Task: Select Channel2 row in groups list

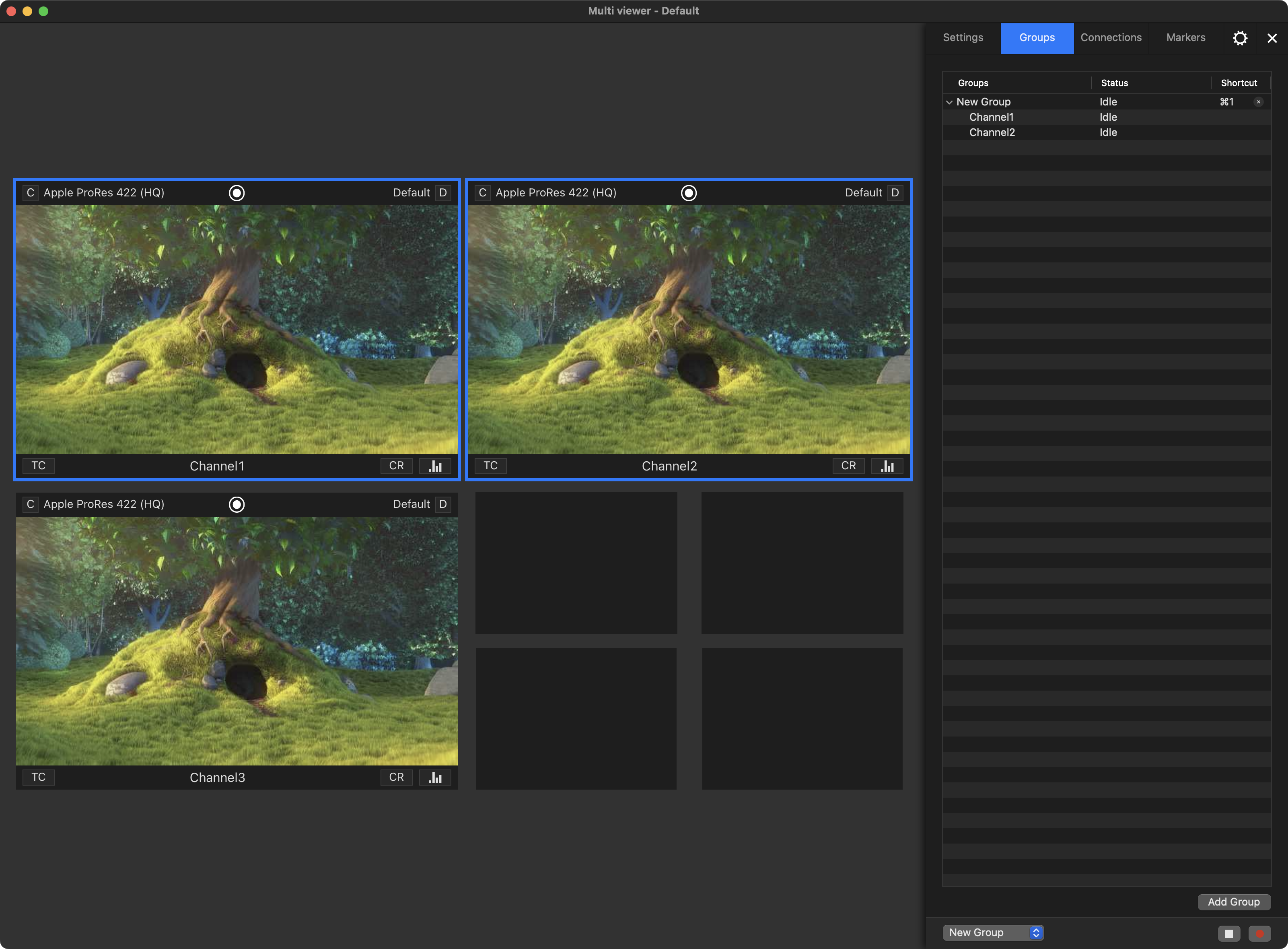Action: pyautogui.click(x=1107, y=133)
